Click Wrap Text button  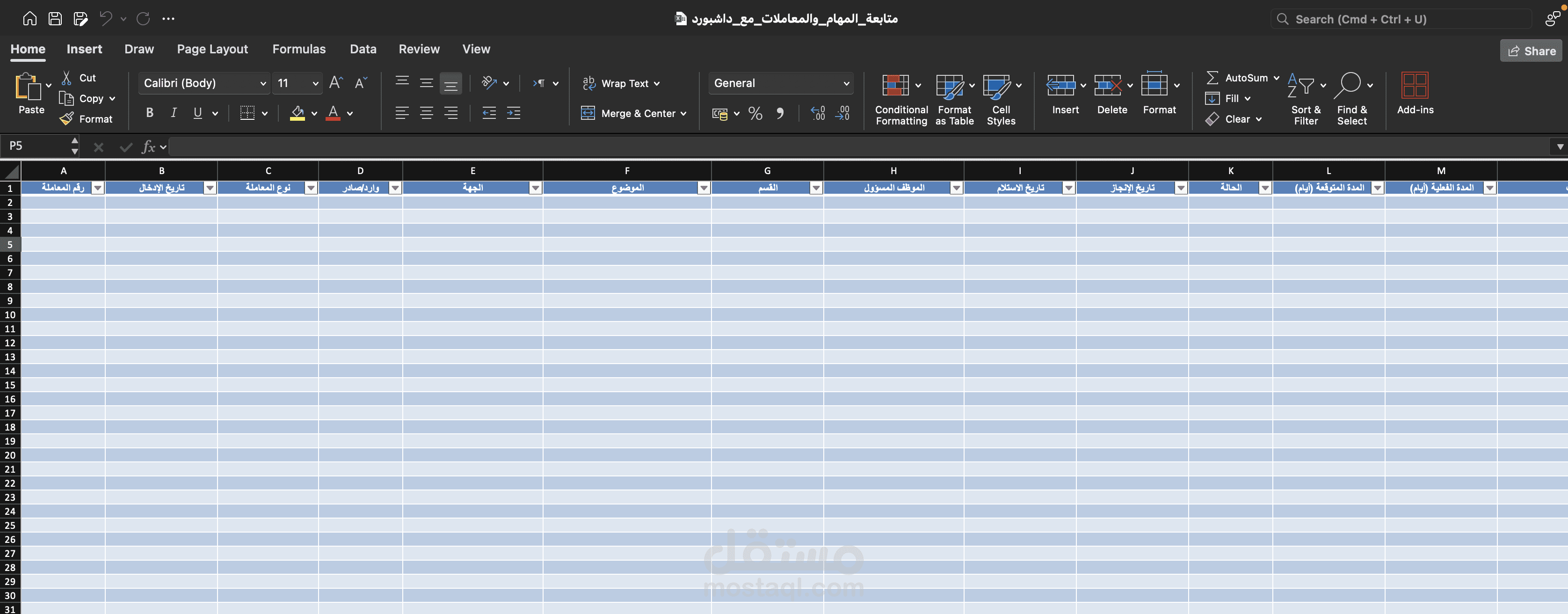[x=621, y=83]
